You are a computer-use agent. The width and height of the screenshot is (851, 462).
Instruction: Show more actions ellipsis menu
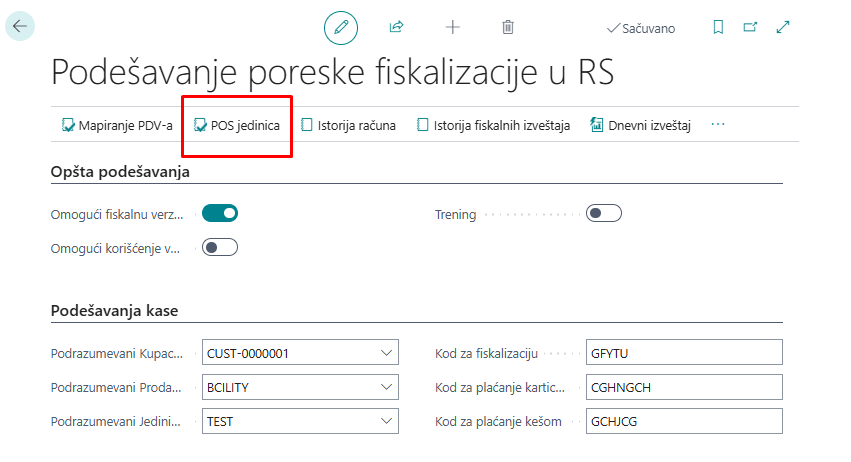tap(717, 125)
